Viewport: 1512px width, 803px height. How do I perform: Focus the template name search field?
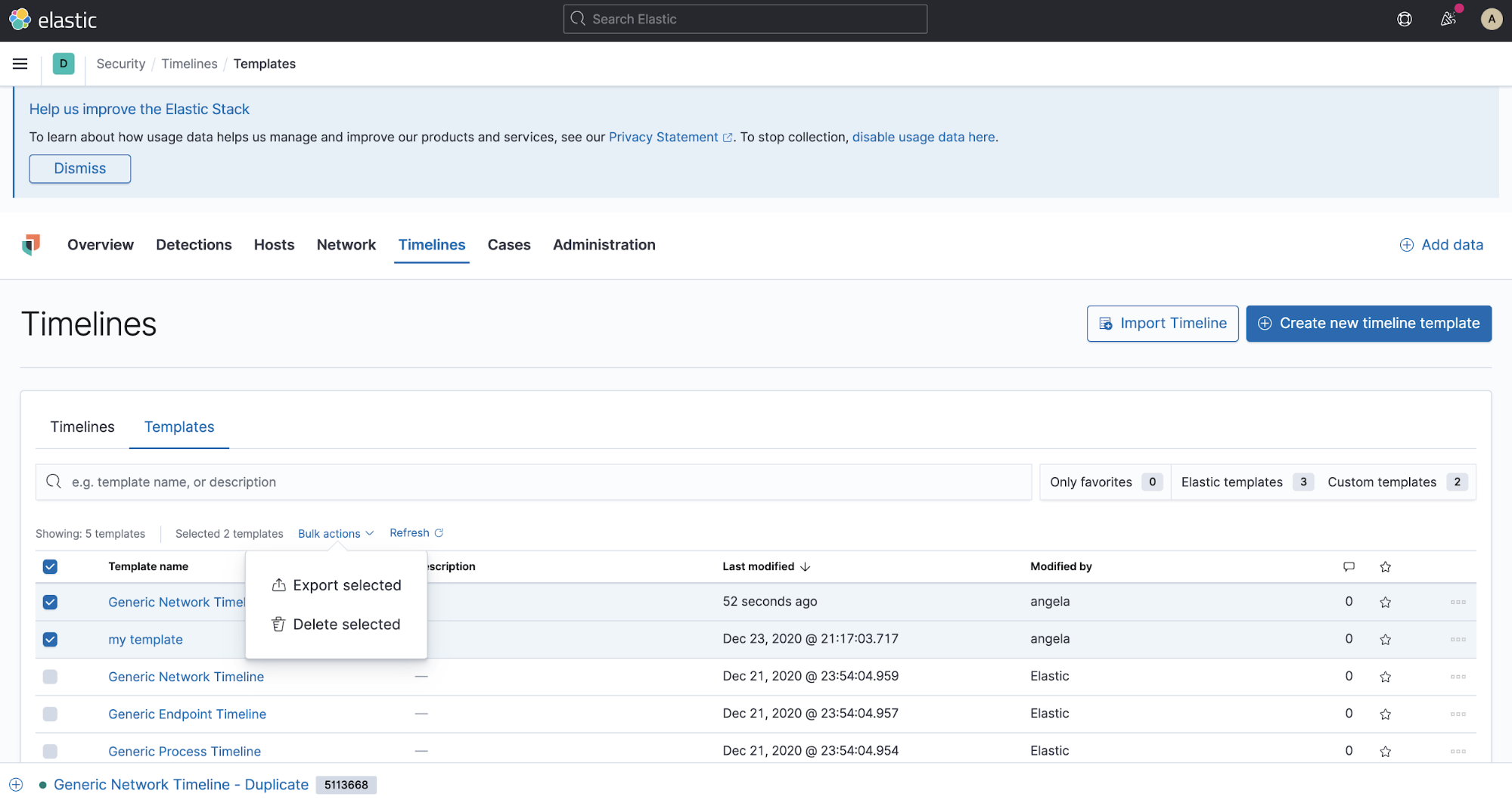[534, 482]
